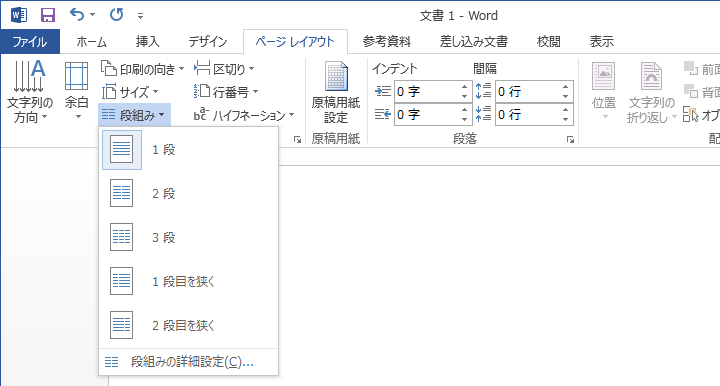Click the Redo (repeat) icon

pyautogui.click(x=117, y=15)
